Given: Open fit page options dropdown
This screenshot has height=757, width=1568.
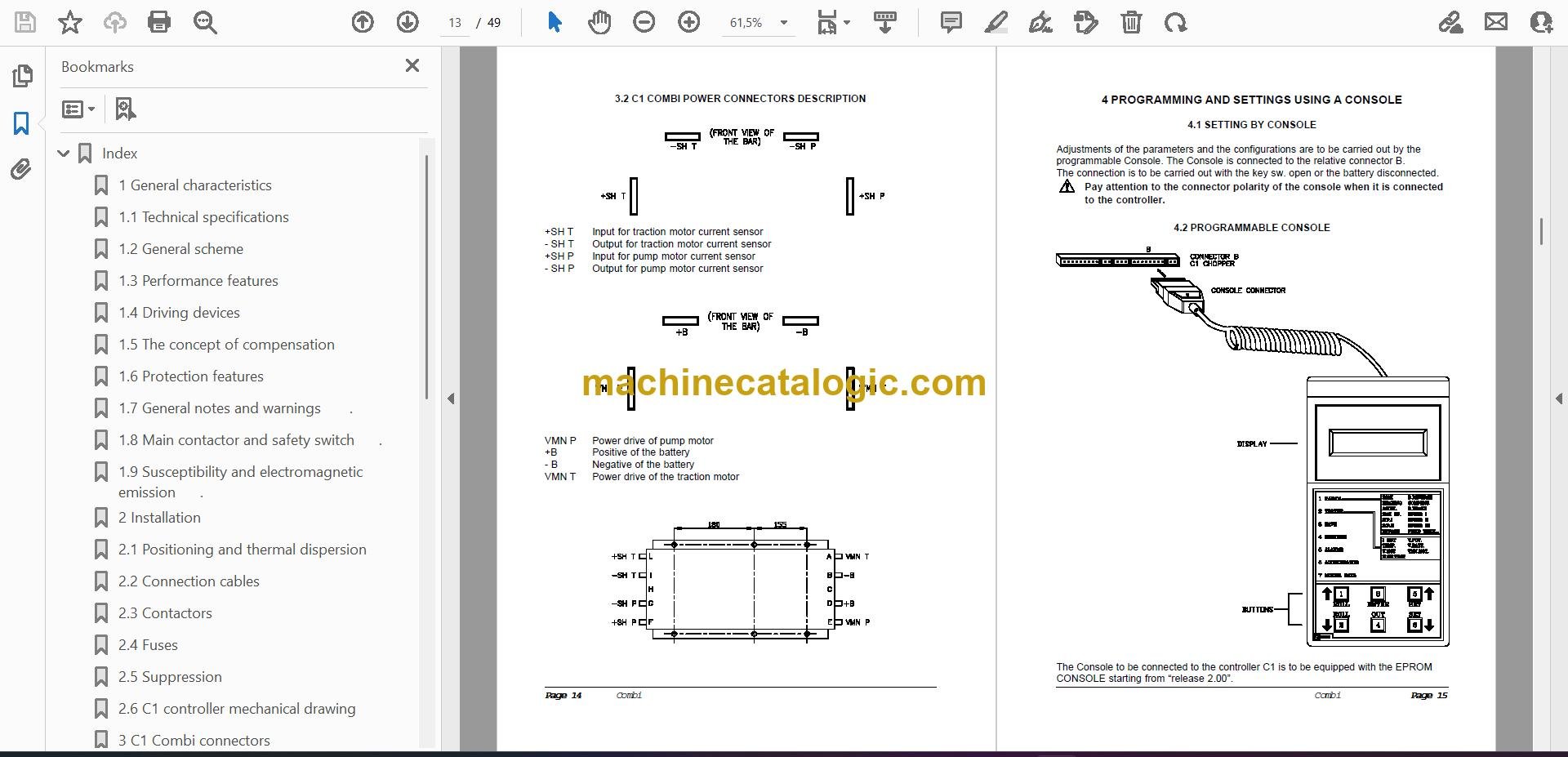Looking at the screenshot, I should [x=834, y=22].
